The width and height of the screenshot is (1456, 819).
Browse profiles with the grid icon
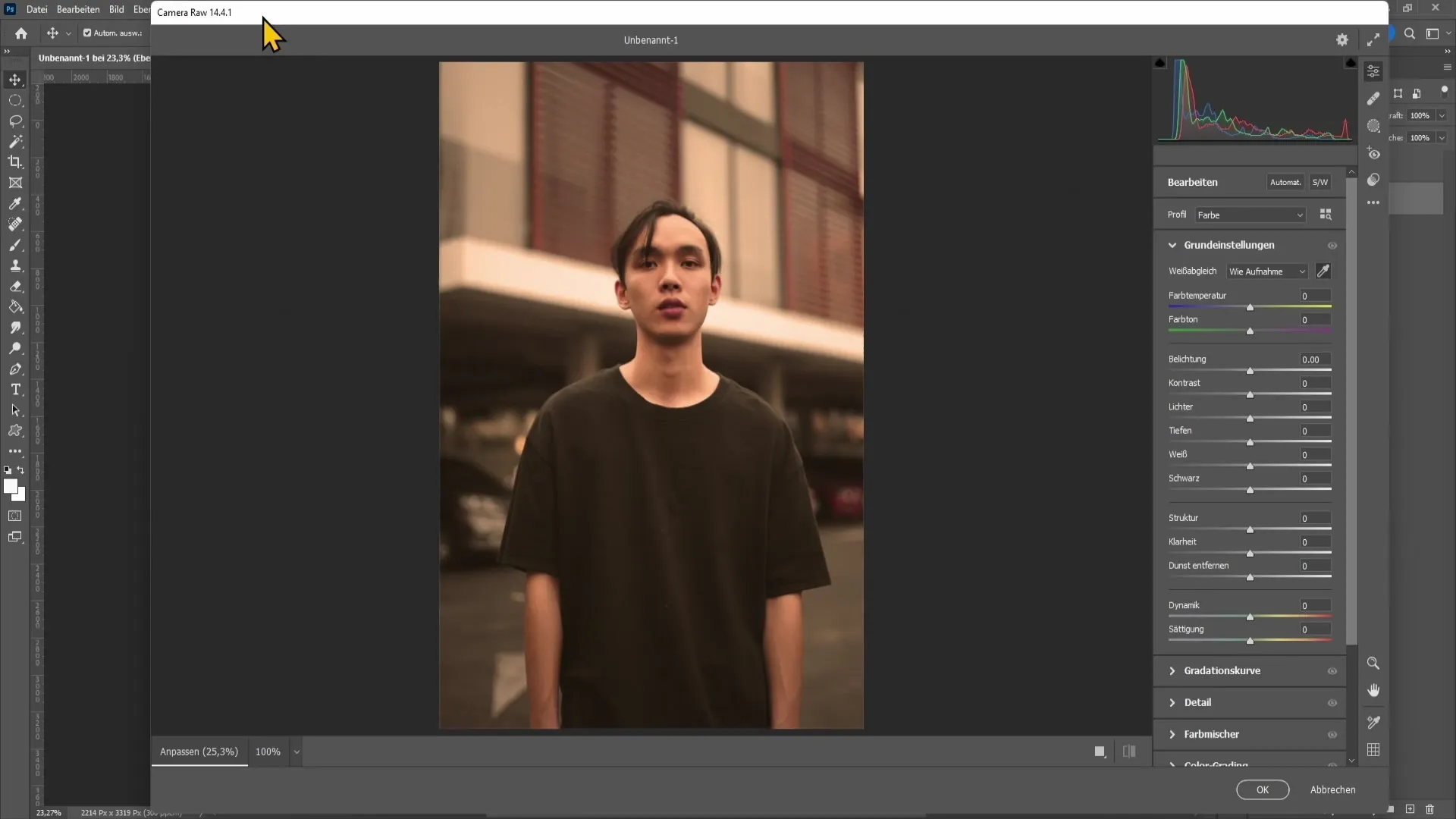coord(1326,215)
